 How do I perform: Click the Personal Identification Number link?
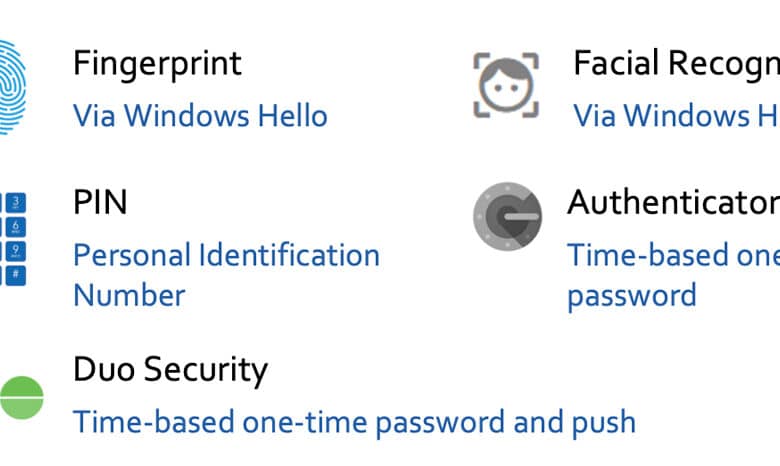pos(226,275)
